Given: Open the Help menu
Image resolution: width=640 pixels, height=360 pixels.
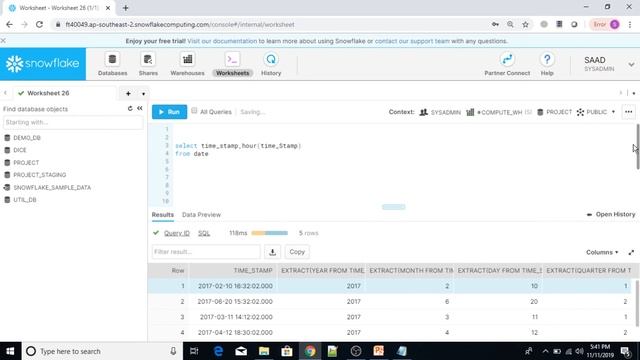Looking at the screenshot, I should (x=547, y=64).
